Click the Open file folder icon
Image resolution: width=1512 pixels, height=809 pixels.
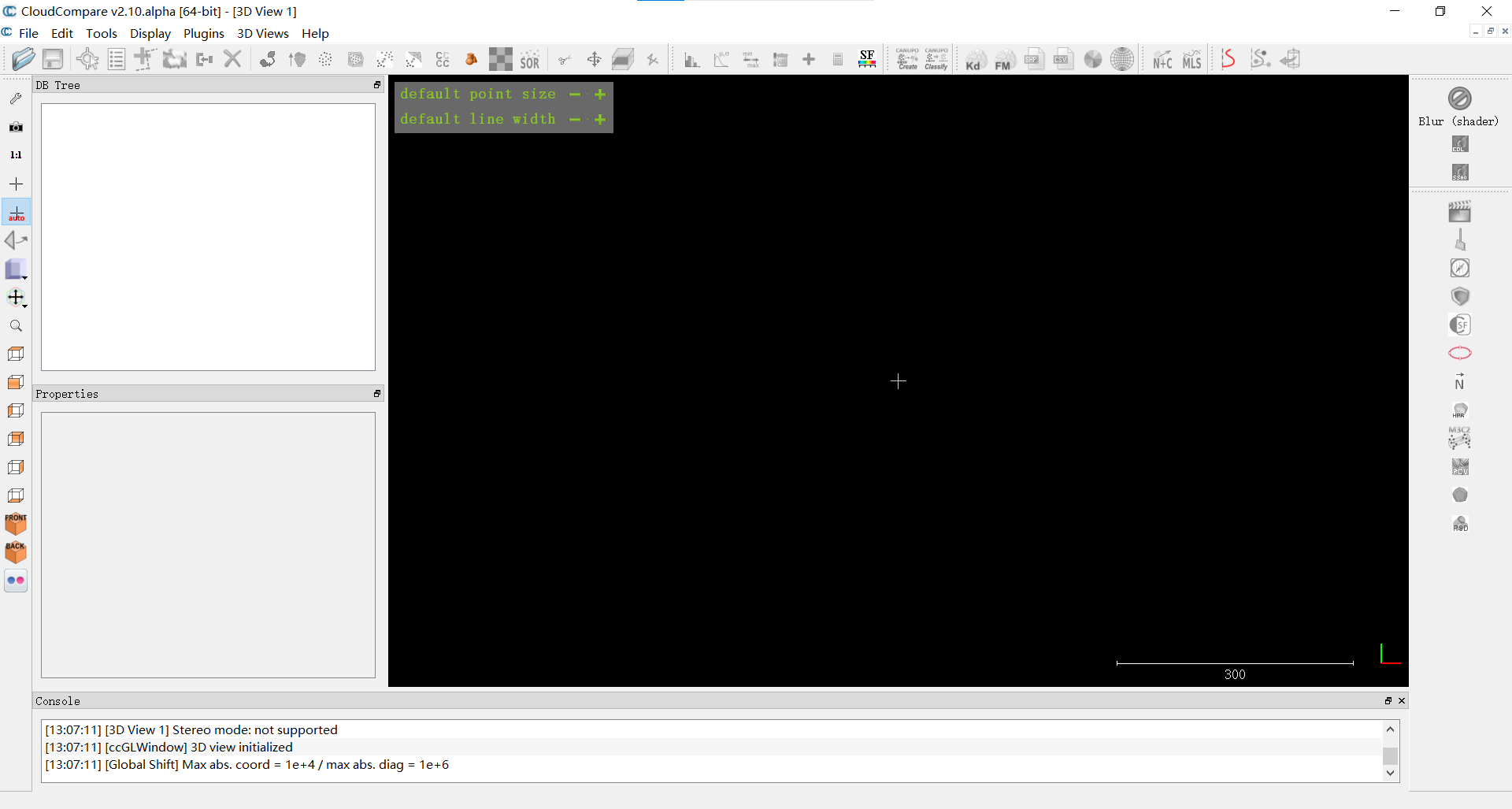coord(24,59)
